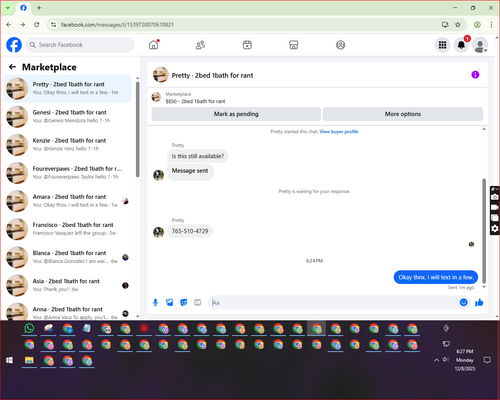Click the 'Okay thnx. I will text' sent message
The height and width of the screenshot is (400, 500).
pos(436,277)
